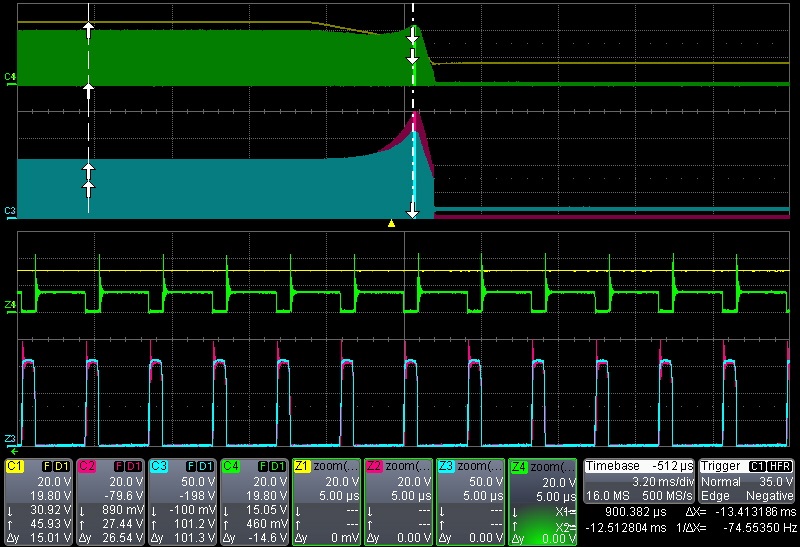Click the C1 Δy value 15.01 V
This screenshot has width=800, height=547.
click(51, 538)
